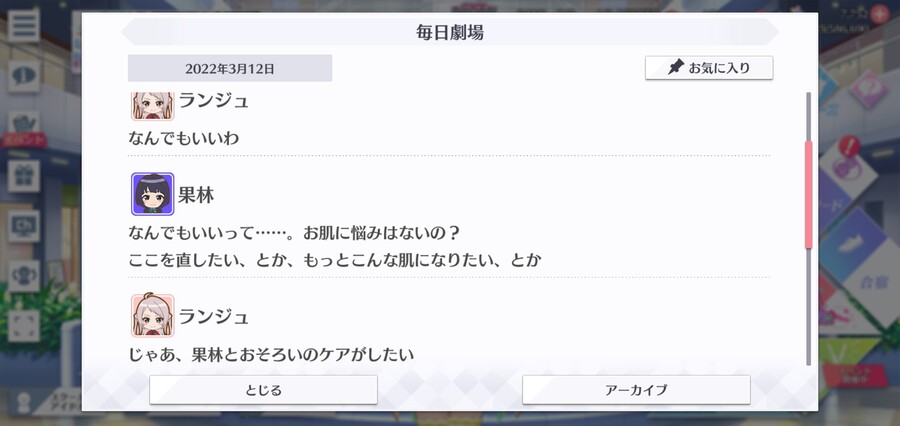This screenshot has width=900, height=426.
Task: Open the notice speech bubble icon
Action: pos(24,76)
